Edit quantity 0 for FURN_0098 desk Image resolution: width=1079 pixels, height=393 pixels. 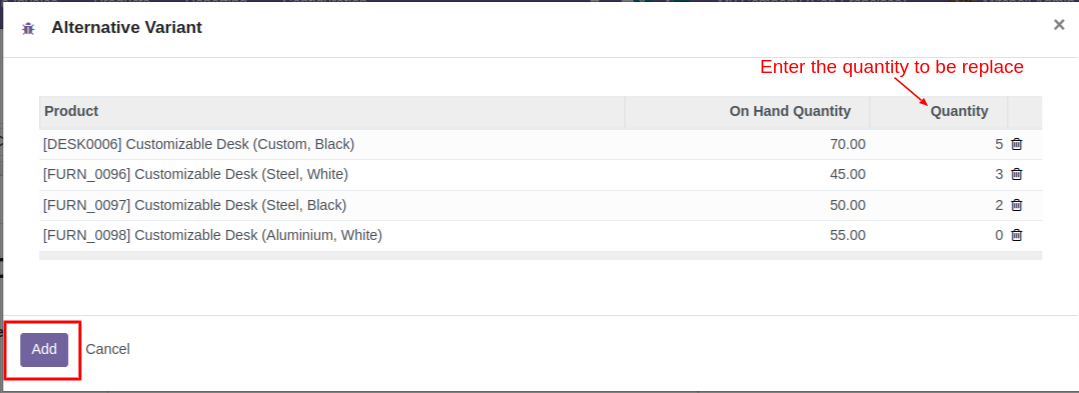(x=939, y=235)
